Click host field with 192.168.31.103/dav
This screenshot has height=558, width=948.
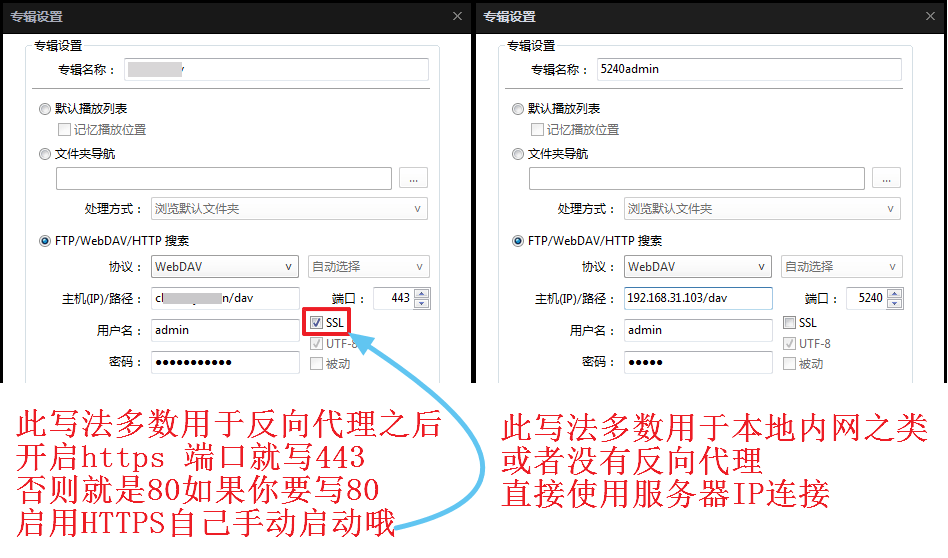[698, 299]
